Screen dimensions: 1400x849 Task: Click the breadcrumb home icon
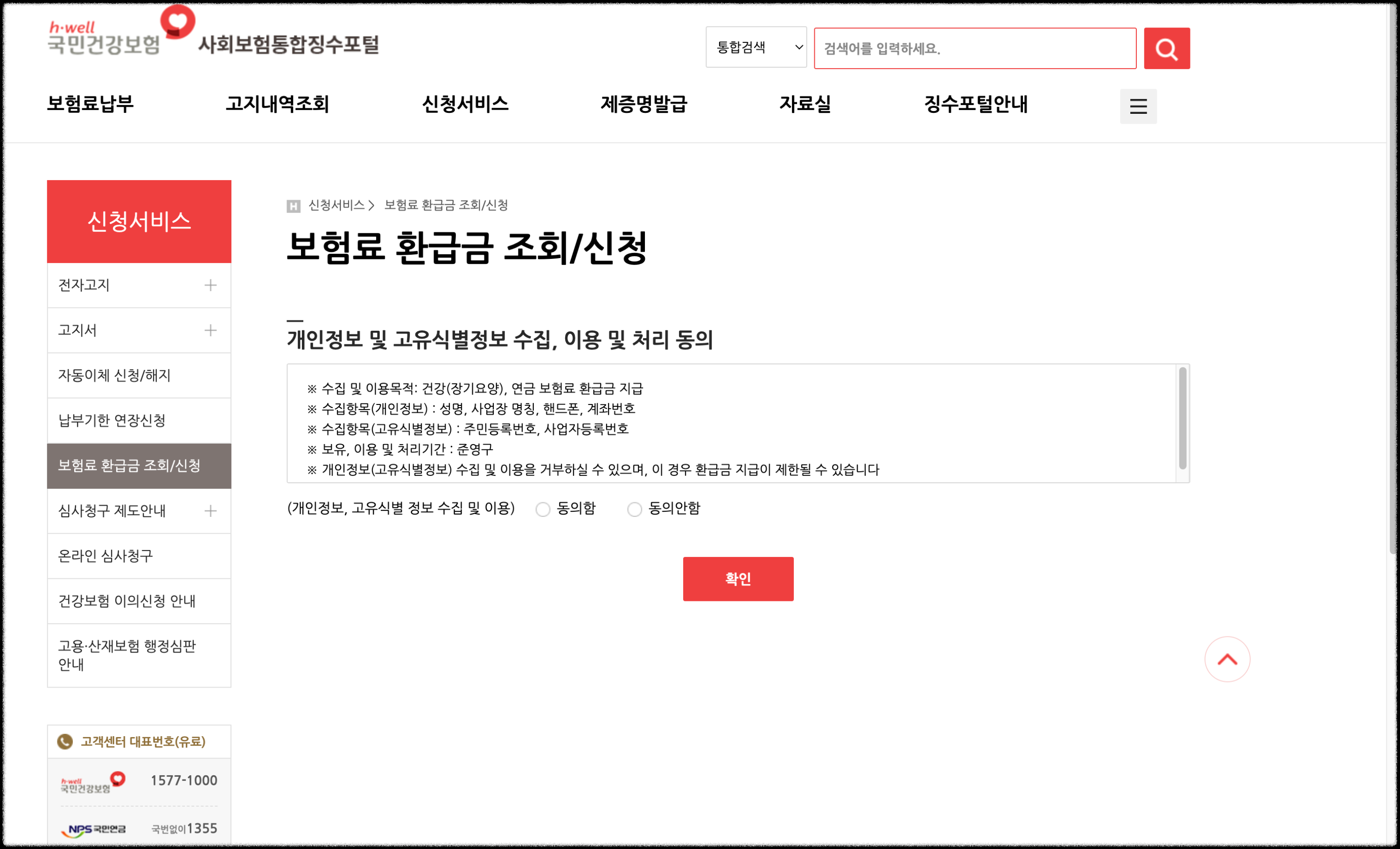tap(293, 206)
